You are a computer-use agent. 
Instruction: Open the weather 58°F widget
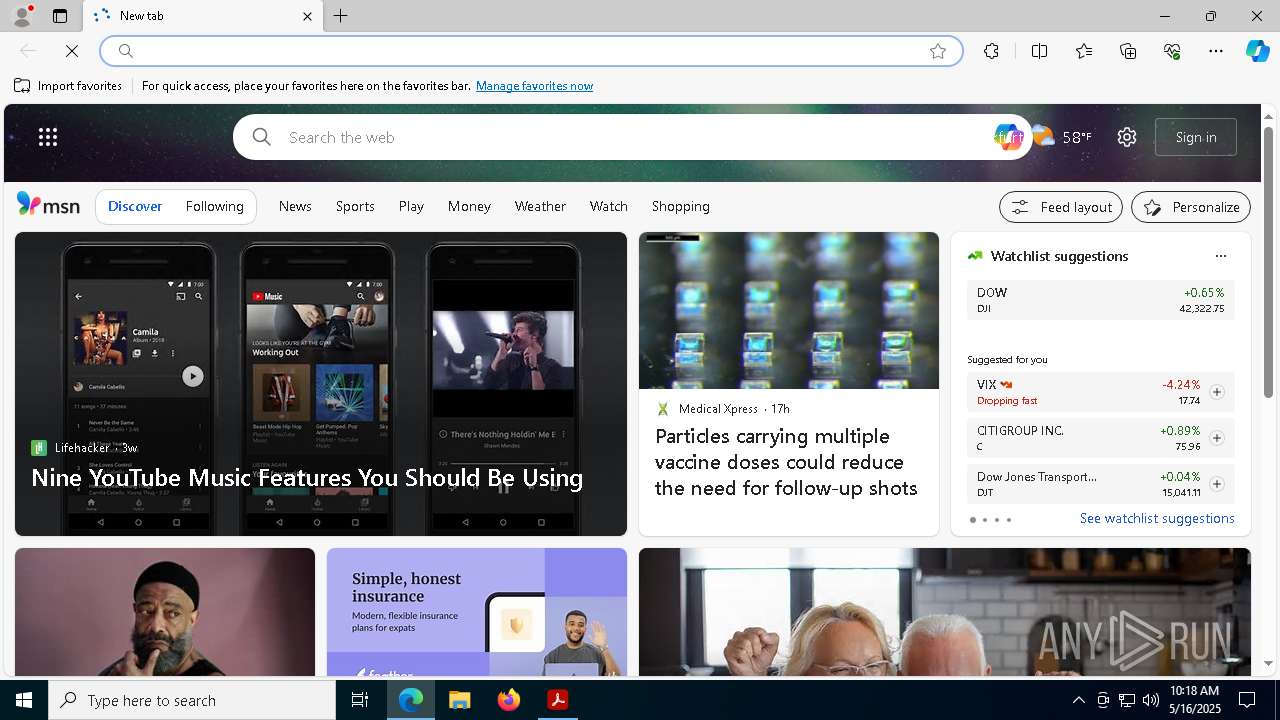pos(1062,137)
